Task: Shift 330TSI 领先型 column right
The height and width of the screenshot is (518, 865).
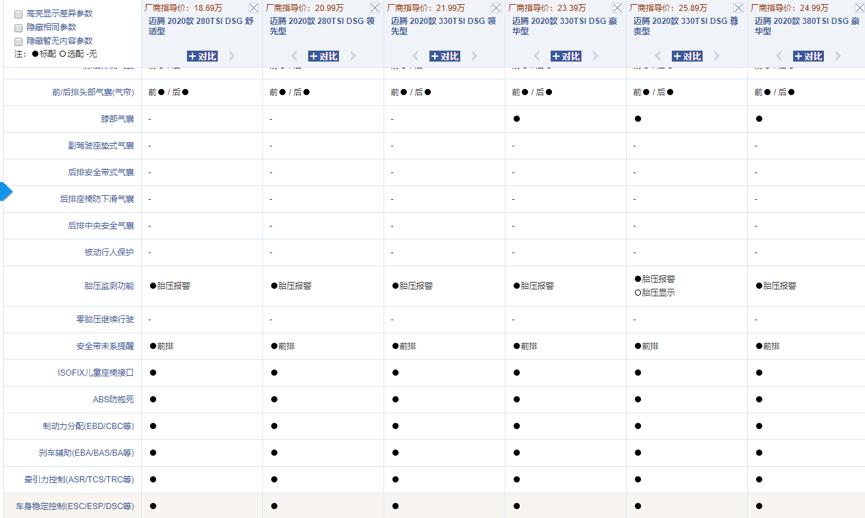Action: pyautogui.click(x=474, y=56)
